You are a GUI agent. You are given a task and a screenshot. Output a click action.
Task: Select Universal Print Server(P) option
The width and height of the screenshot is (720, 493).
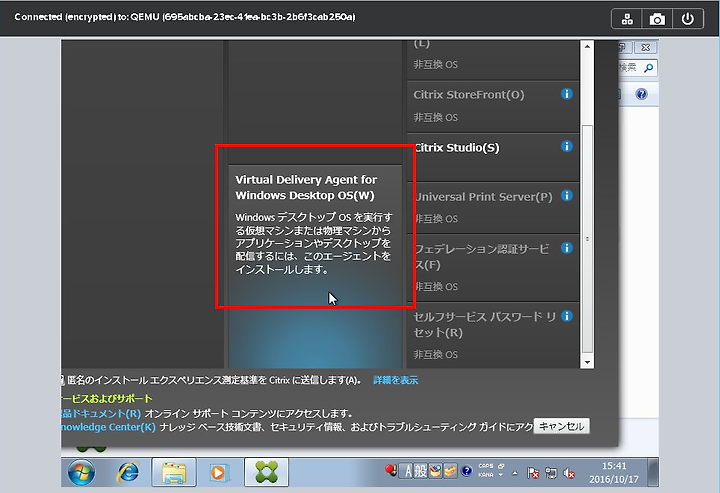(493, 207)
